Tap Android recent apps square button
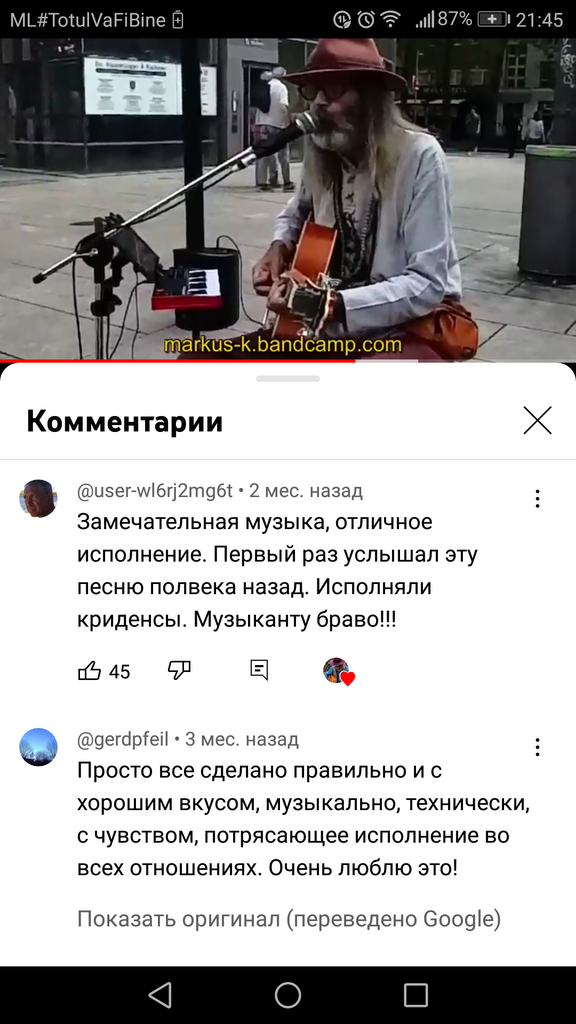 pyautogui.click(x=415, y=995)
